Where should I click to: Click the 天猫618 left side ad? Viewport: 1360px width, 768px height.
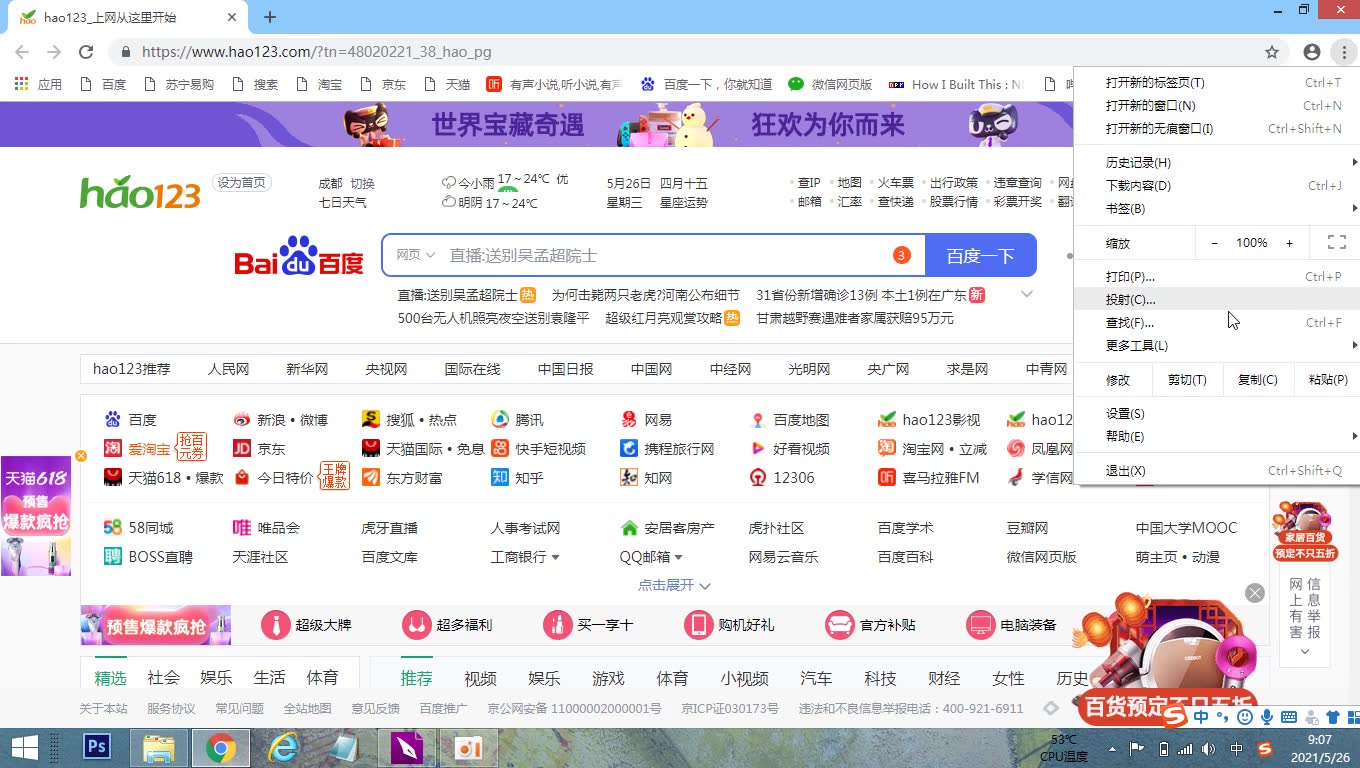(36, 516)
